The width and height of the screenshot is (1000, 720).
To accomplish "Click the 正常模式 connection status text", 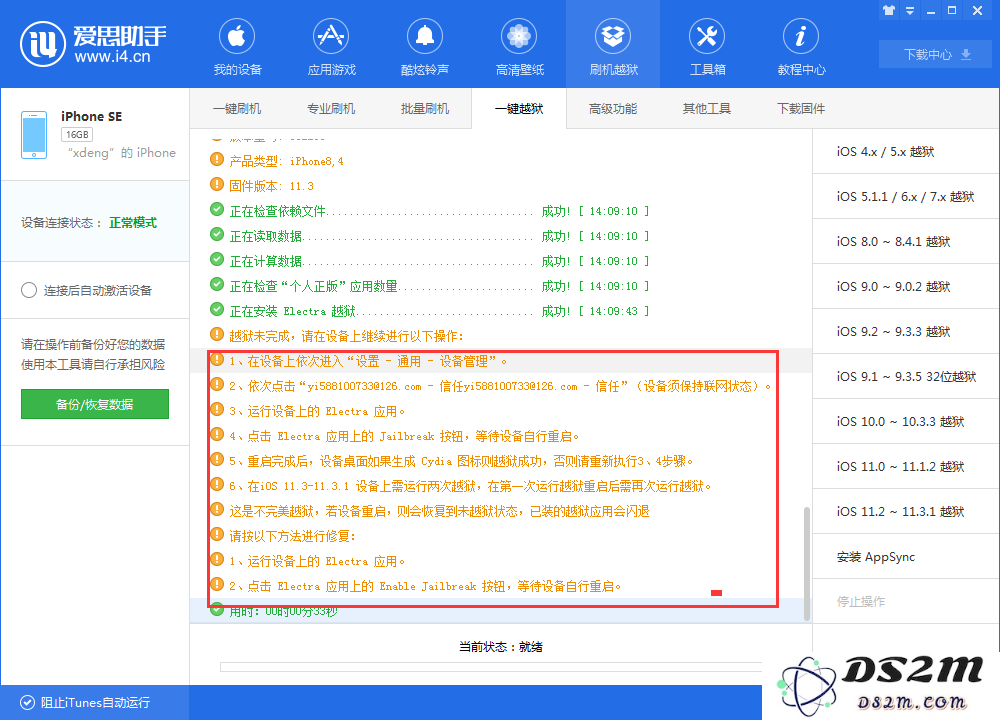I will 133,223.
